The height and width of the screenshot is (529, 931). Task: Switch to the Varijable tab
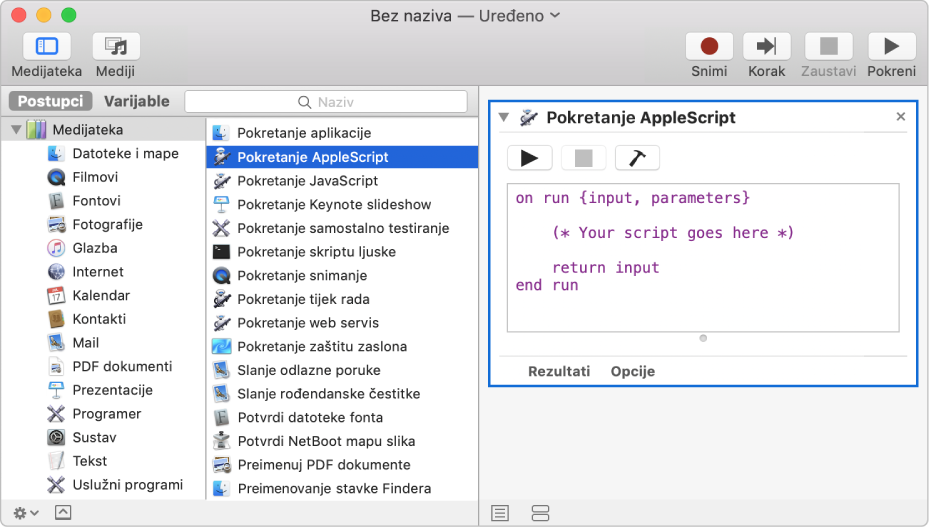(x=137, y=101)
